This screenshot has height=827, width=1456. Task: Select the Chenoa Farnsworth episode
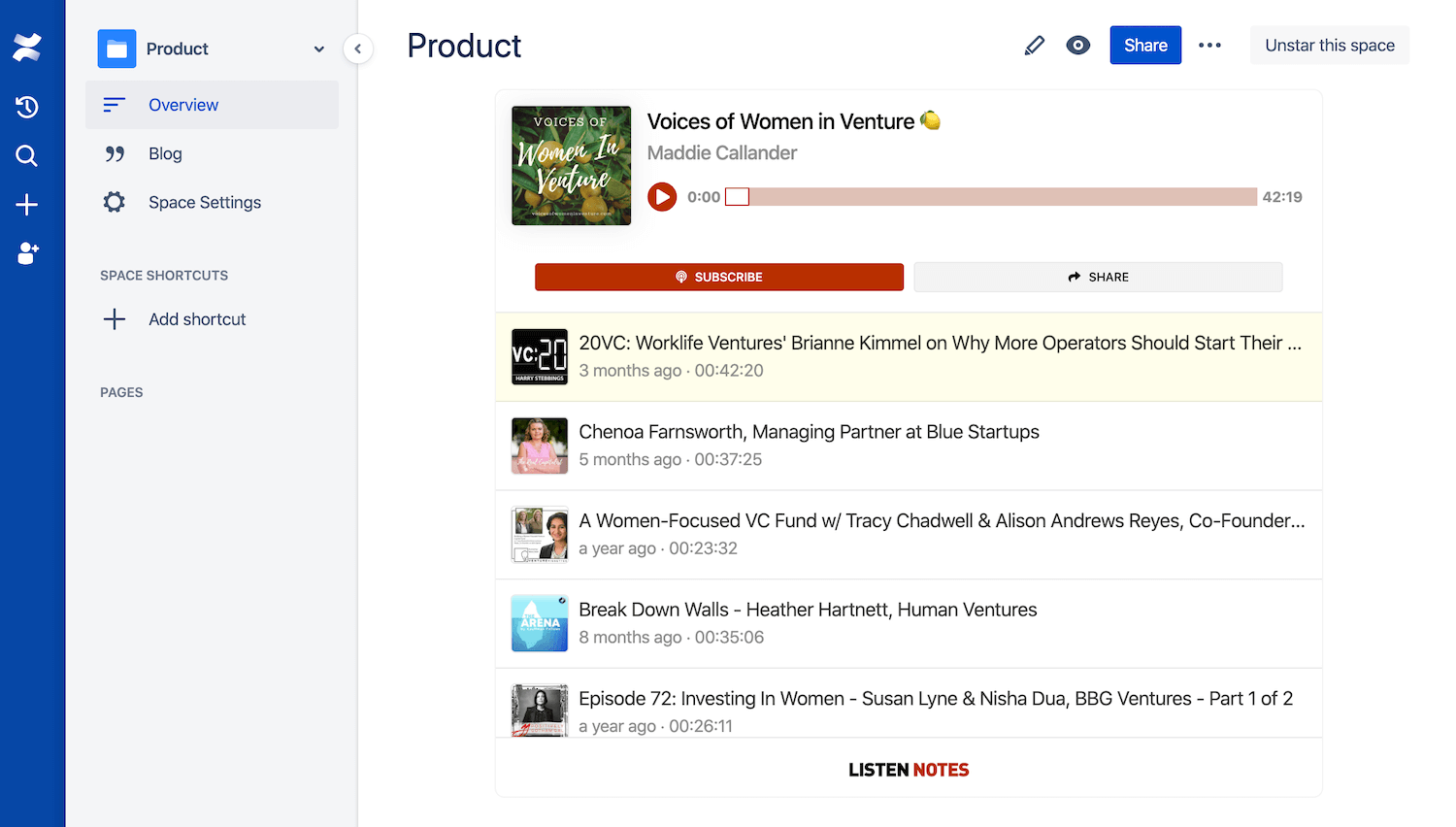click(x=909, y=447)
